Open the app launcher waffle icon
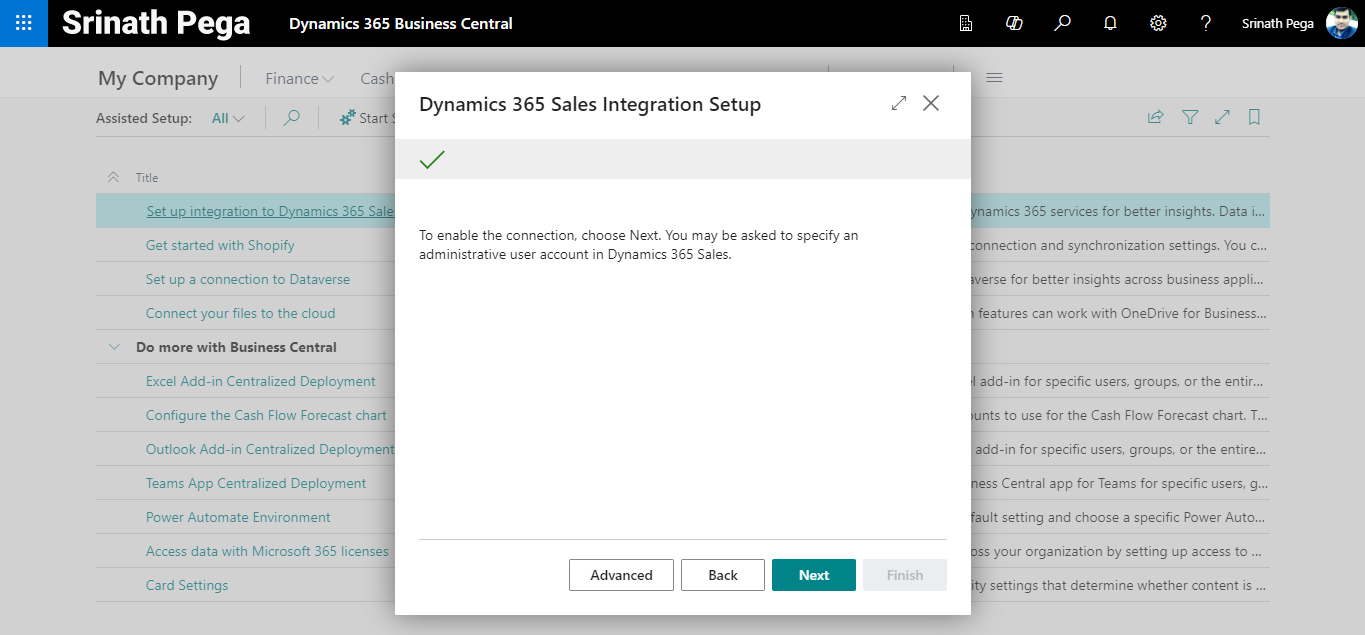Screen dimensions: 1365x635 tap(23, 23)
